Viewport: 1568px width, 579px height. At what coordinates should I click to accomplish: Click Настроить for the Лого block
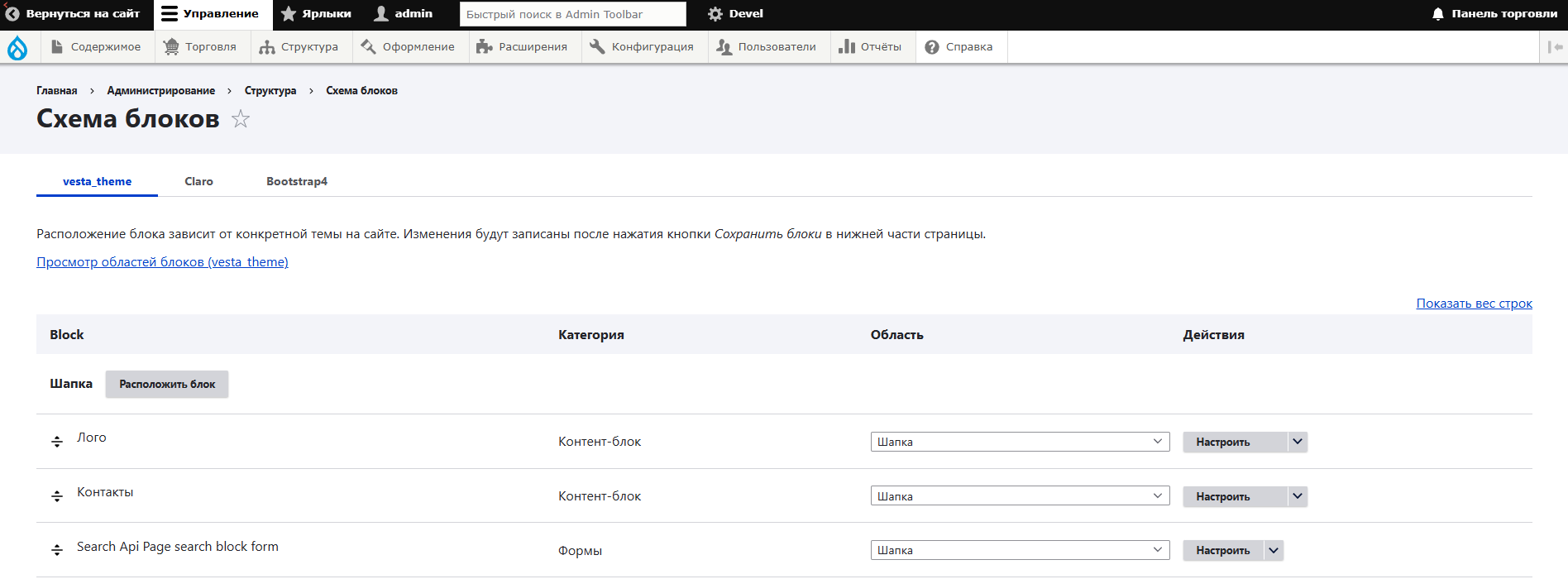pyautogui.click(x=1235, y=442)
